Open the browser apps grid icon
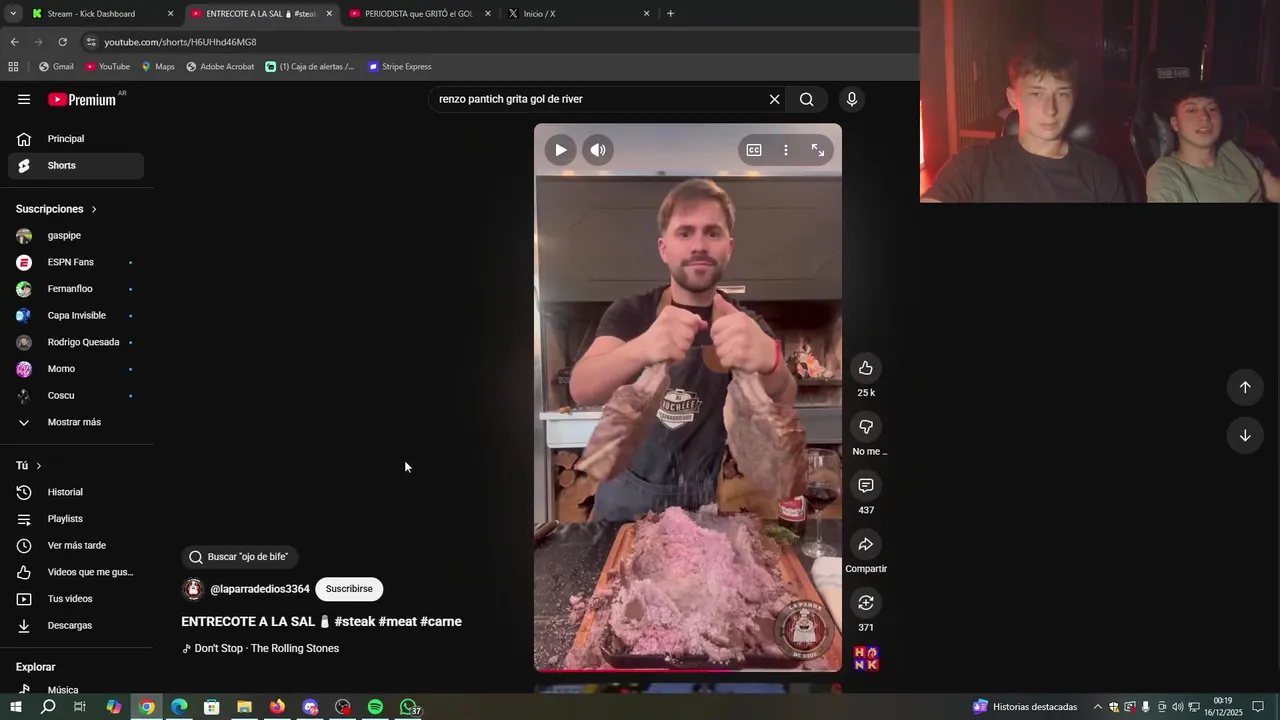The width and height of the screenshot is (1280, 720). point(13,67)
